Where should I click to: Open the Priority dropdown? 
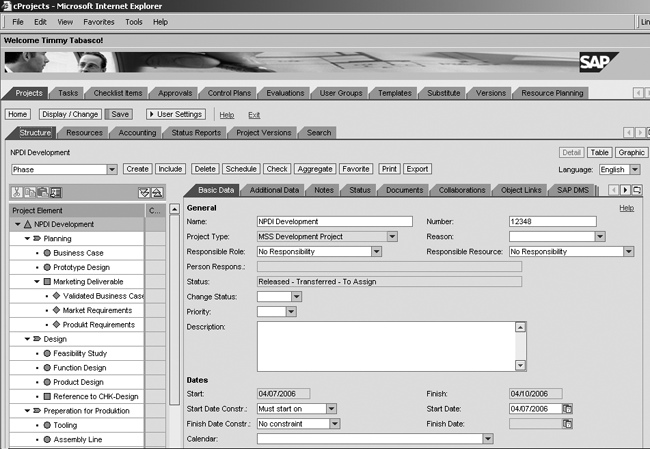[291, 312]
